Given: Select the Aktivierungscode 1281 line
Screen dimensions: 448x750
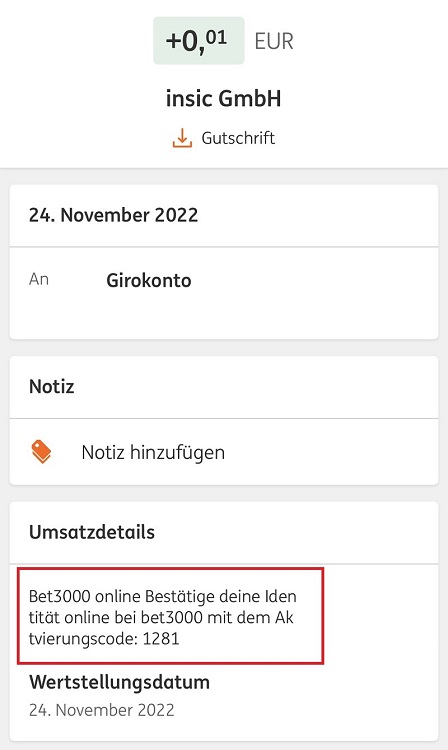Looking at the screenshot, I should (x=104, y=639).
